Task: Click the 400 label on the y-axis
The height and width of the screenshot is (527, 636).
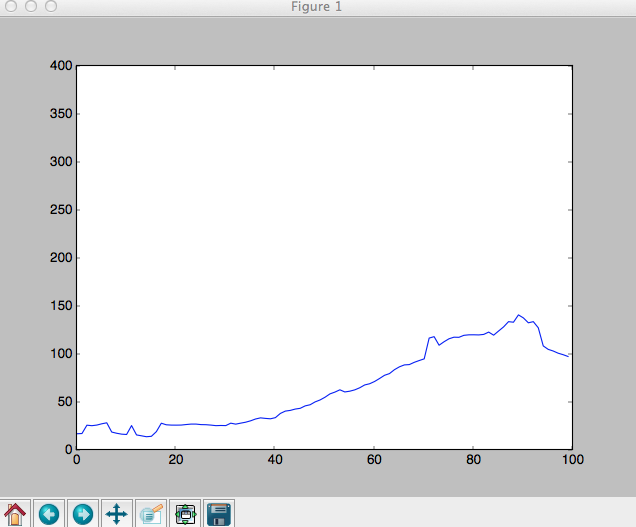Action: (x=61, y=66)
